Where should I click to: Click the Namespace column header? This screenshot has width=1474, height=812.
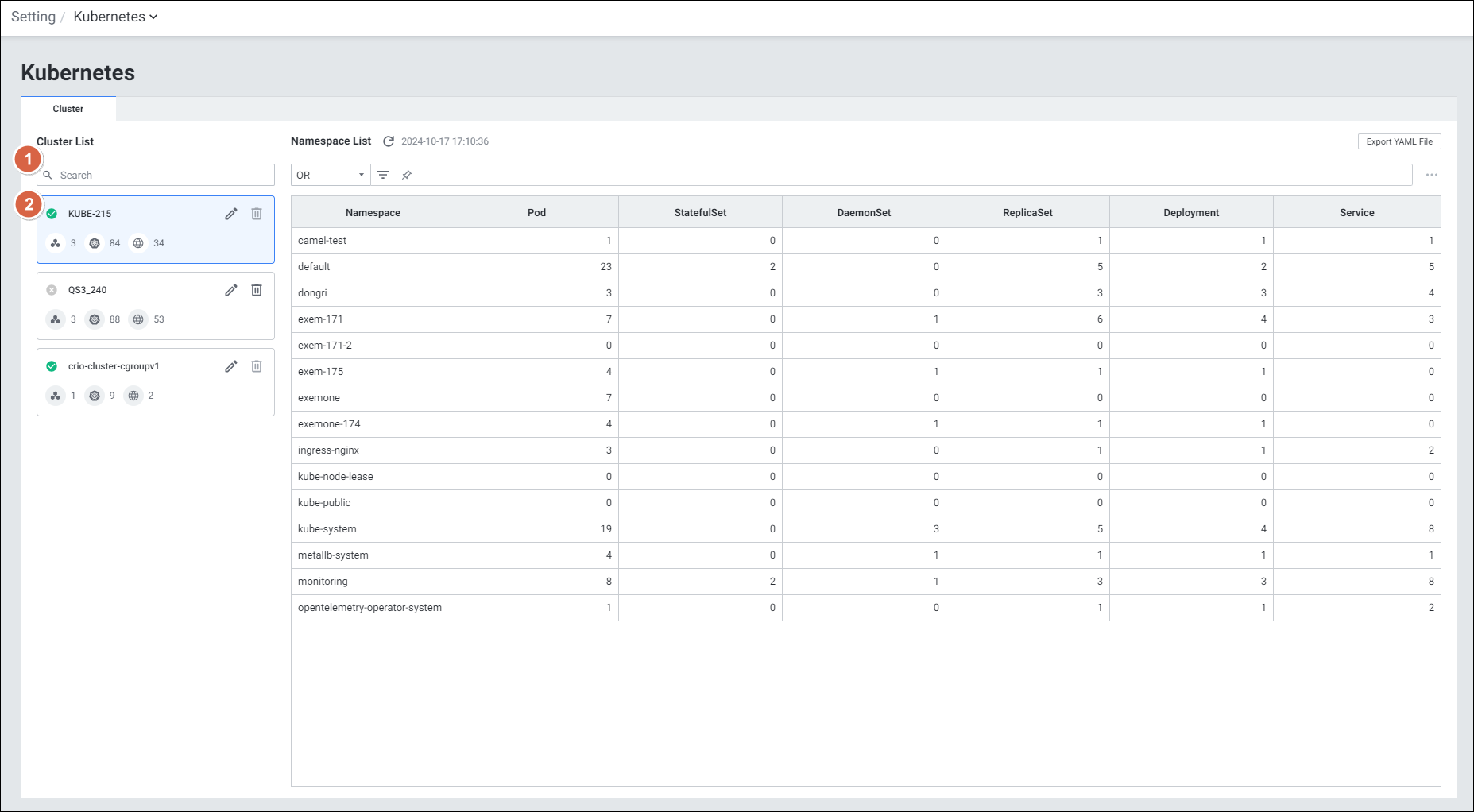373,212
